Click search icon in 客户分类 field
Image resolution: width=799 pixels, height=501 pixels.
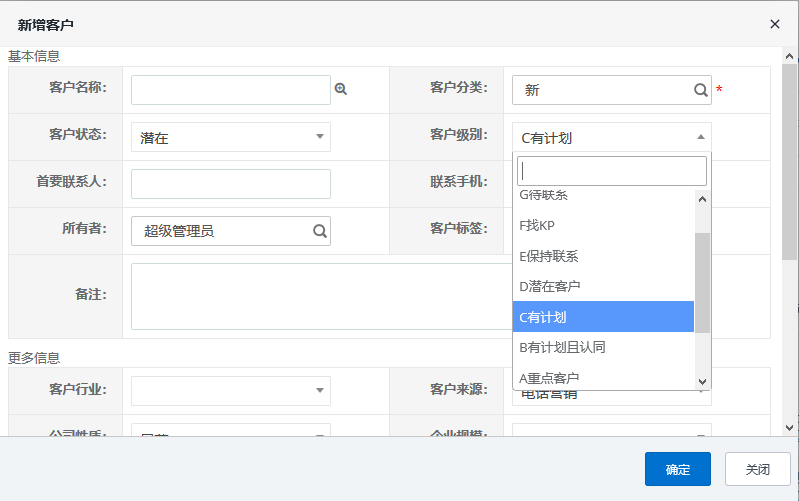point(700,90)
